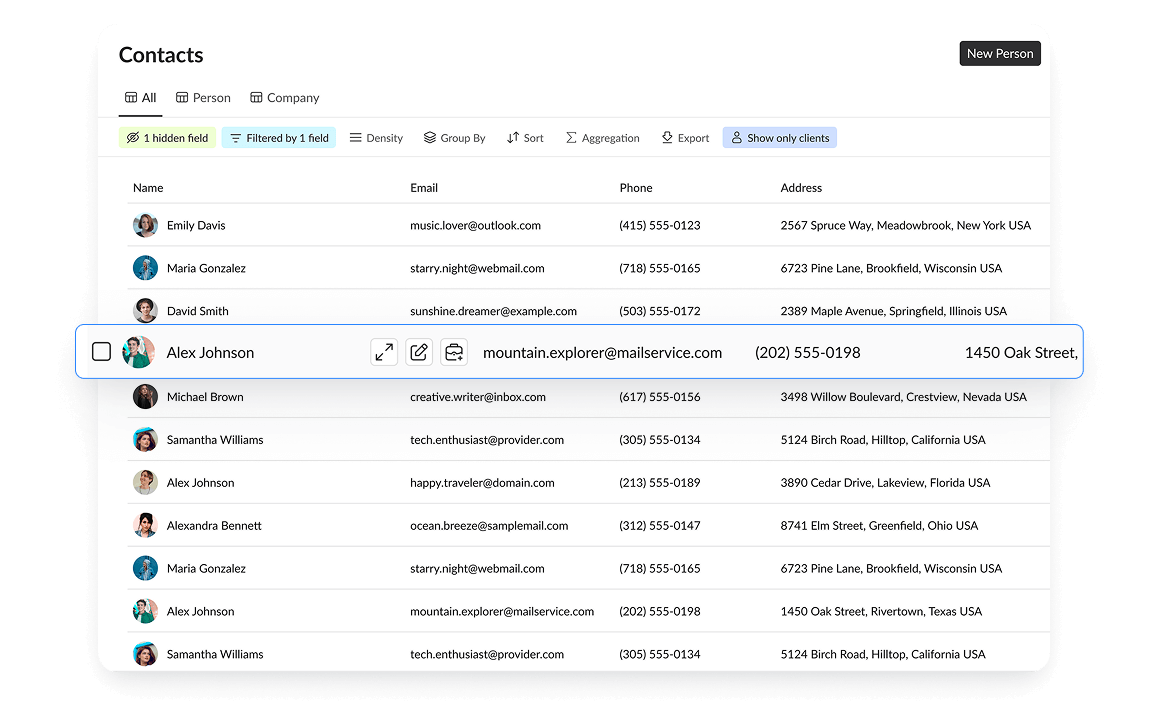Open the Filtered by 1 field filter
Image resolution: width=1160 pixels, height=728 pixels.
(x=279, y=138)
